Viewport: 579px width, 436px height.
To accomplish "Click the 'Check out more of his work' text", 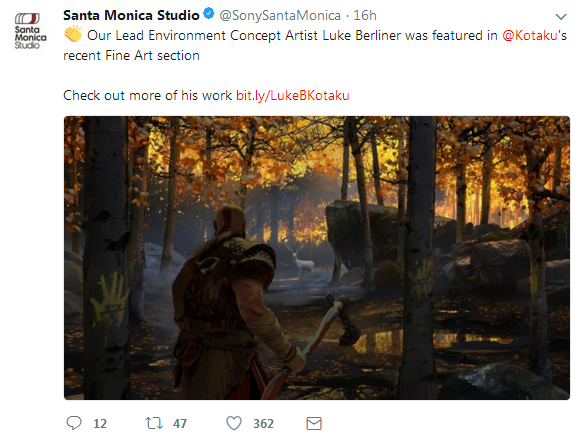I will (147, 95).
